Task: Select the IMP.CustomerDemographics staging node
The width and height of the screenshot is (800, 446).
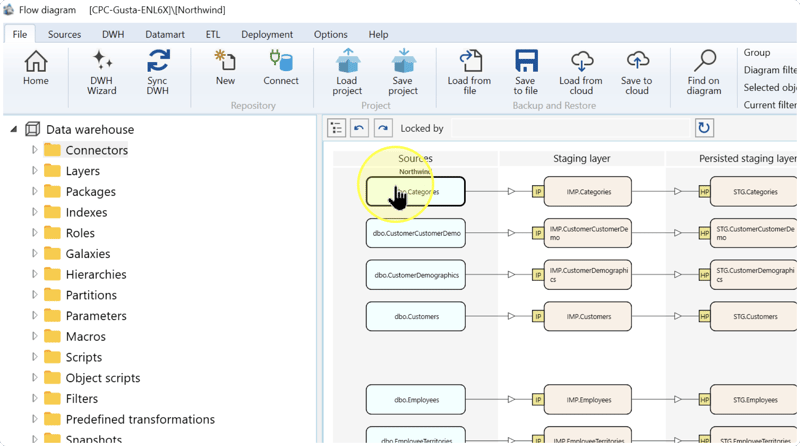Action: 588,275
